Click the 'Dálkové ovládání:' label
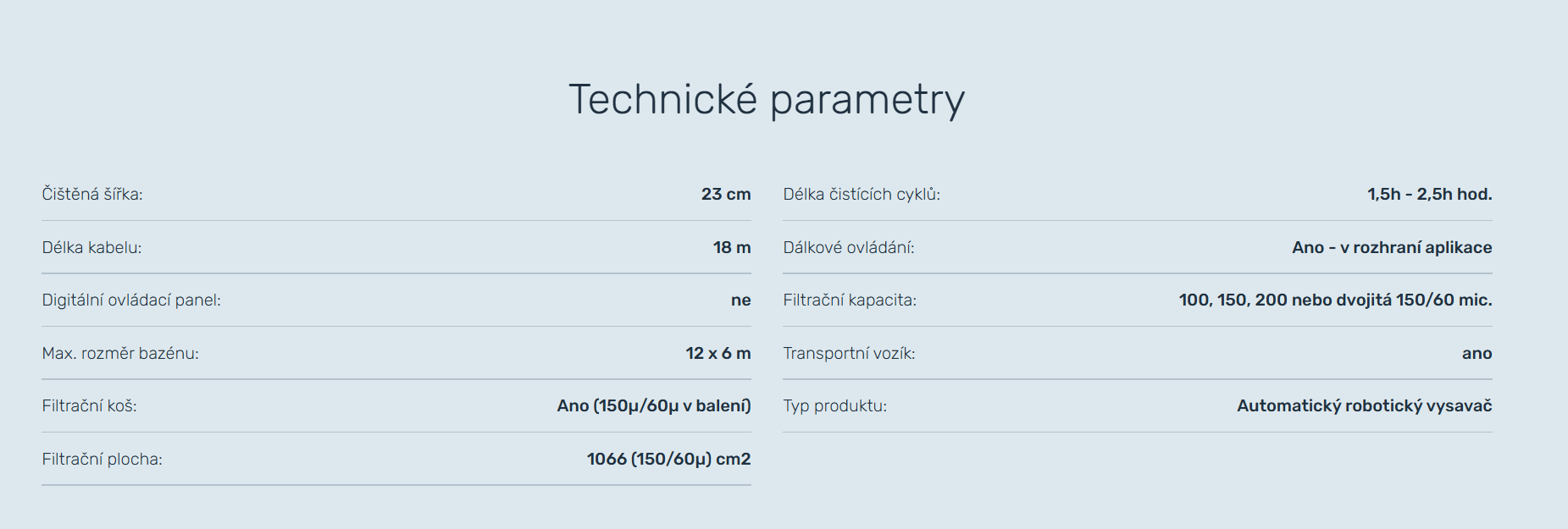 tap(848, 248)
